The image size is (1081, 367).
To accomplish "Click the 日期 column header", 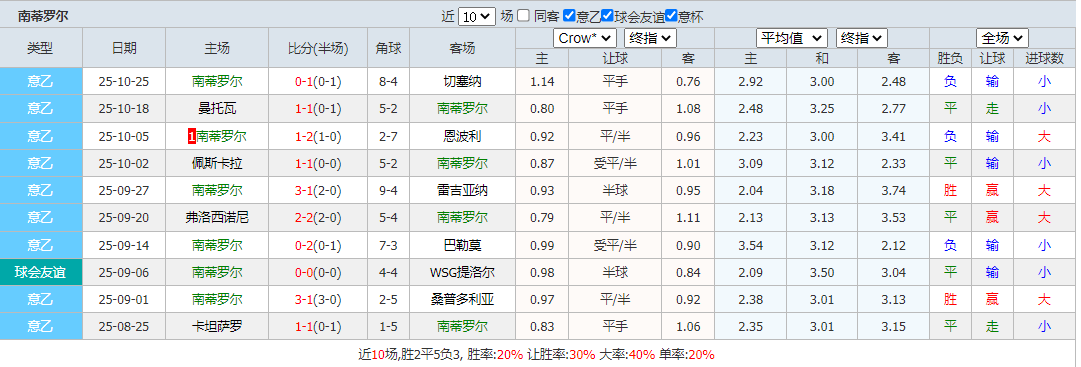I will coord(124,48).
